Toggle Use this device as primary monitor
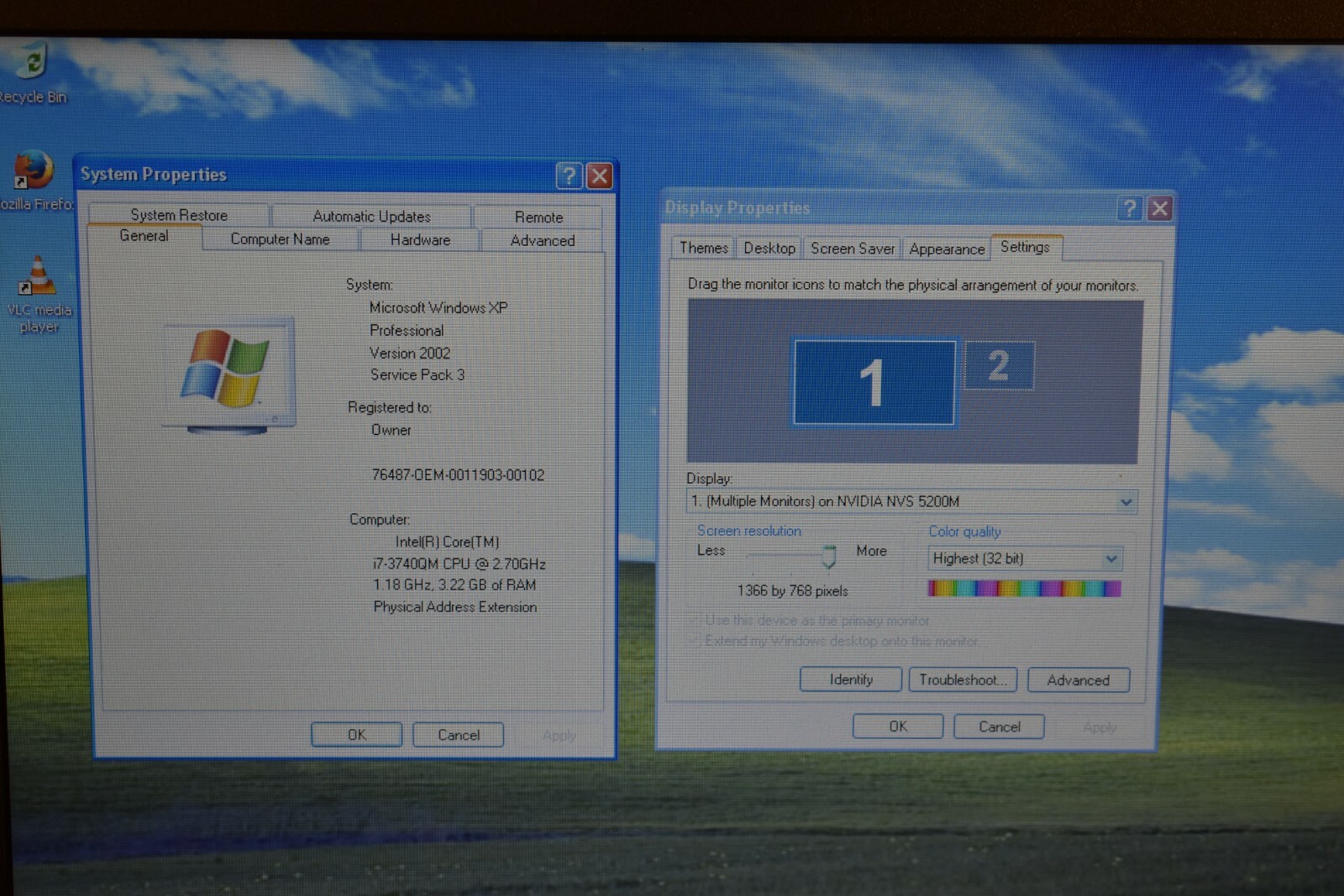This screenshot has width=1344, height=896. 694,621
